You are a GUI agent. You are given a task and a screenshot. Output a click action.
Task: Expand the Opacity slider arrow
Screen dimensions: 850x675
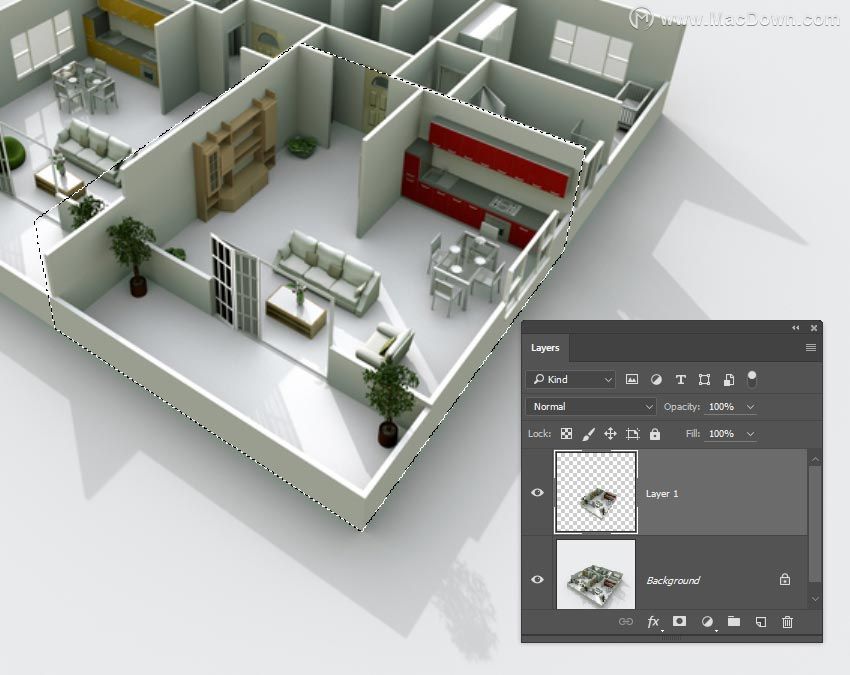coord(750,407)
